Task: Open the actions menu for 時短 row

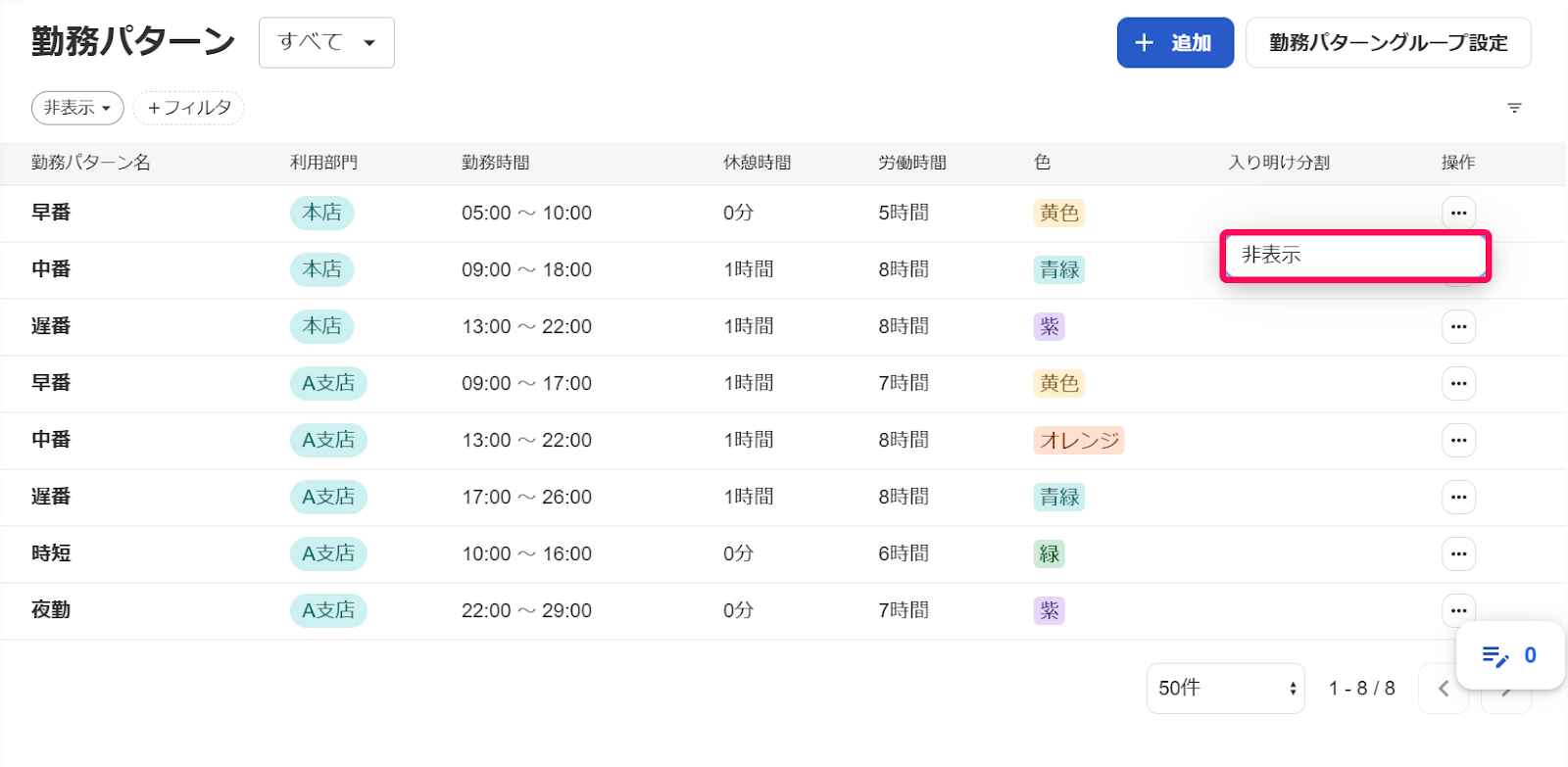Action: pos(1458,553)
